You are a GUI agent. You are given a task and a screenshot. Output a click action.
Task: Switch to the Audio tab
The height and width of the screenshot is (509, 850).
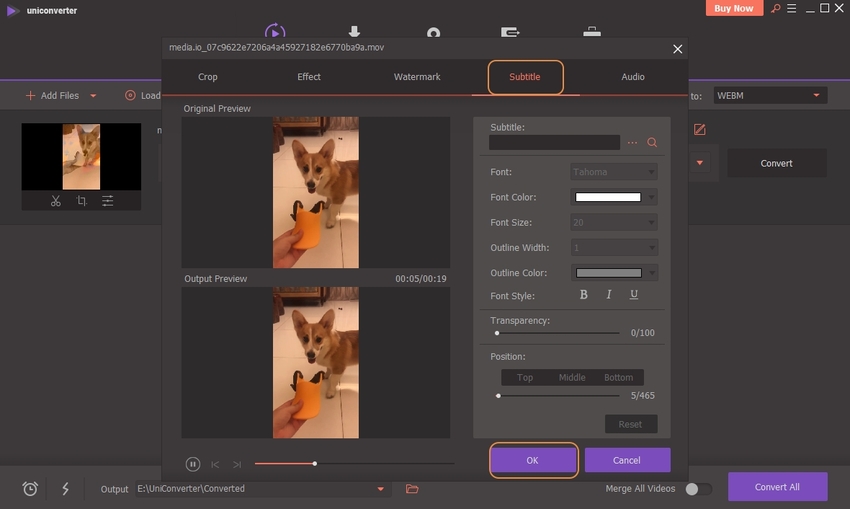(633, 77)
